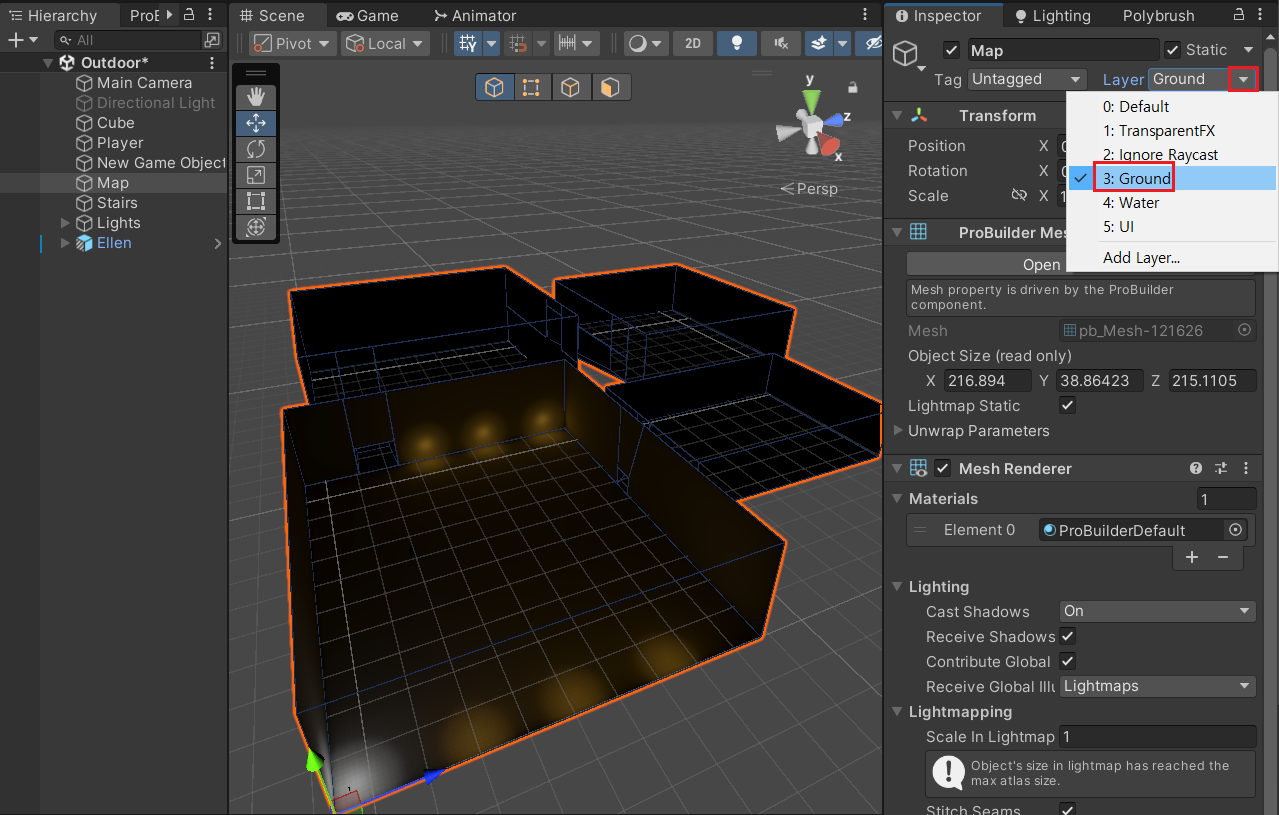Add a material slot with plus button
This screenshot has width=1279, height=815.
[1192, 557]
